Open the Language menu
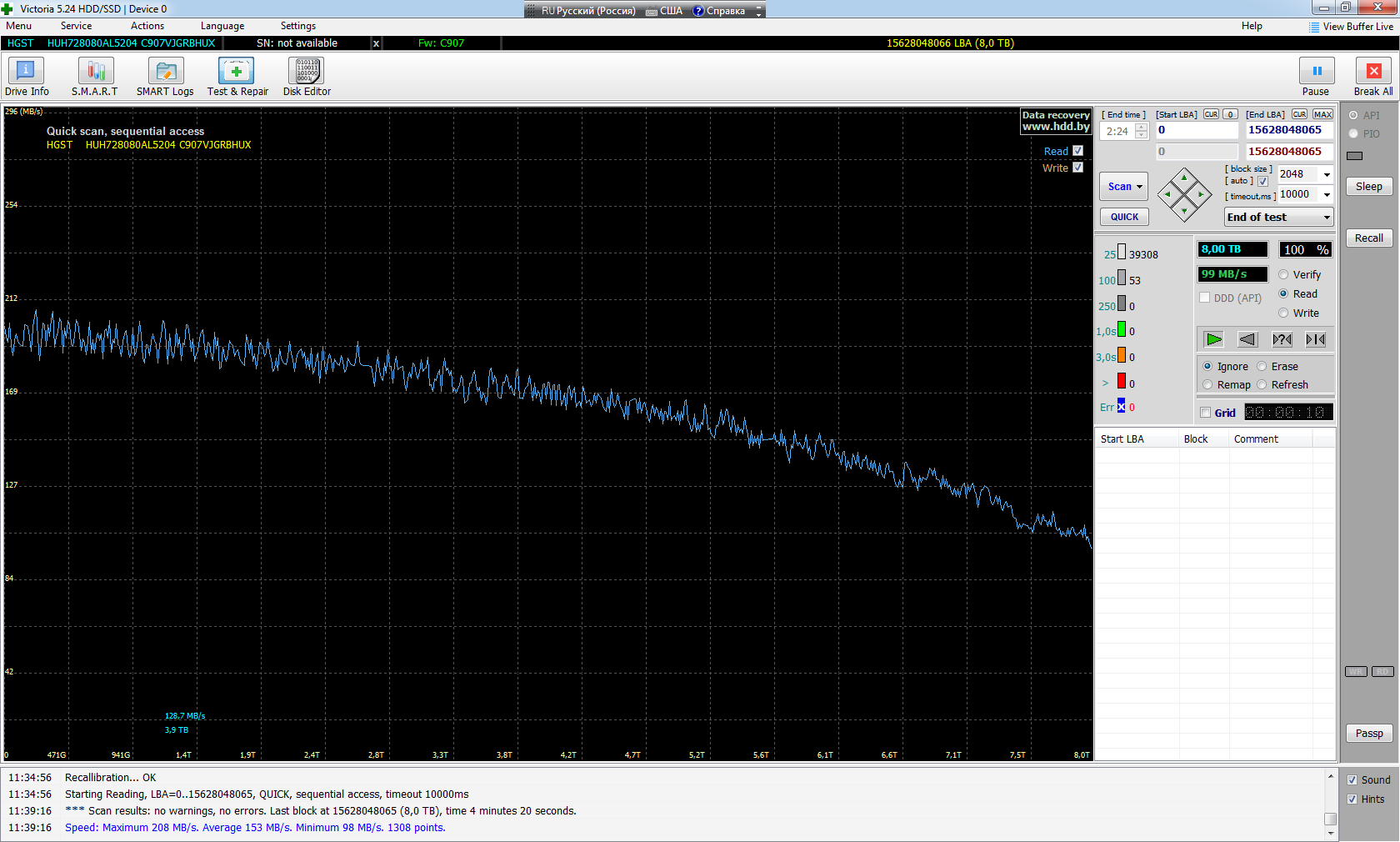 pyautogui.click(x=222, y=26)
